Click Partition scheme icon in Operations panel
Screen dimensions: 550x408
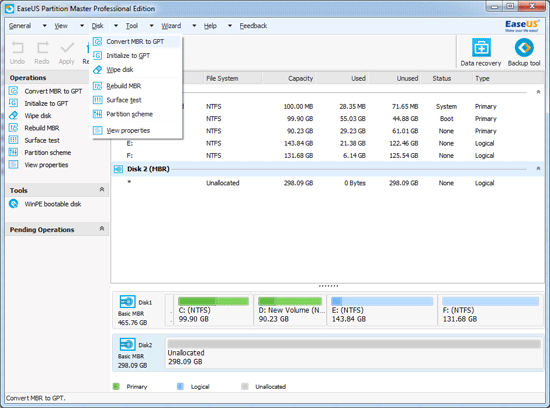point(13,152)
